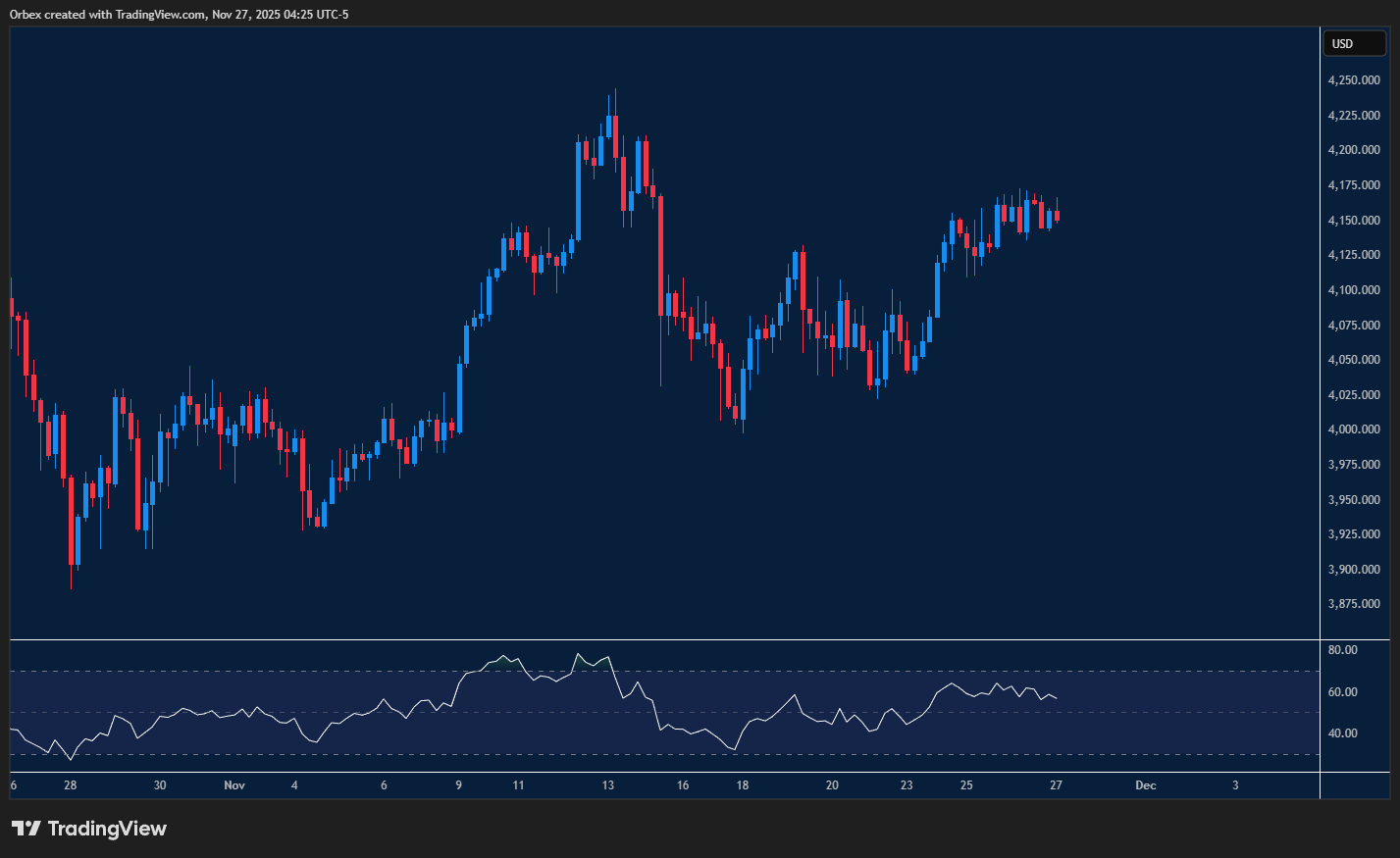Click the 40.00 RSI scale label

(x=1343, y=732)
